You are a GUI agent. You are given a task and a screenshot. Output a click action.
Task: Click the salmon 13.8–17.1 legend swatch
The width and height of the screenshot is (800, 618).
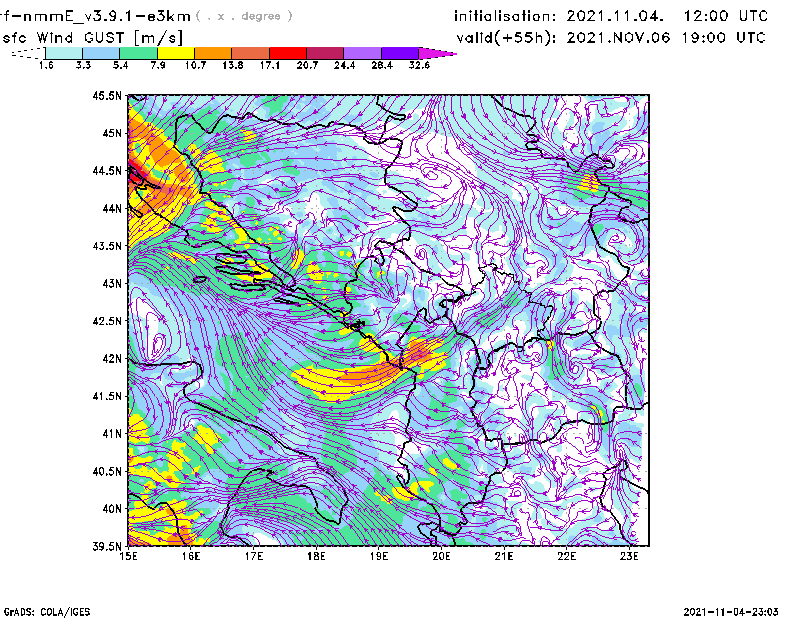pos(251,53)
